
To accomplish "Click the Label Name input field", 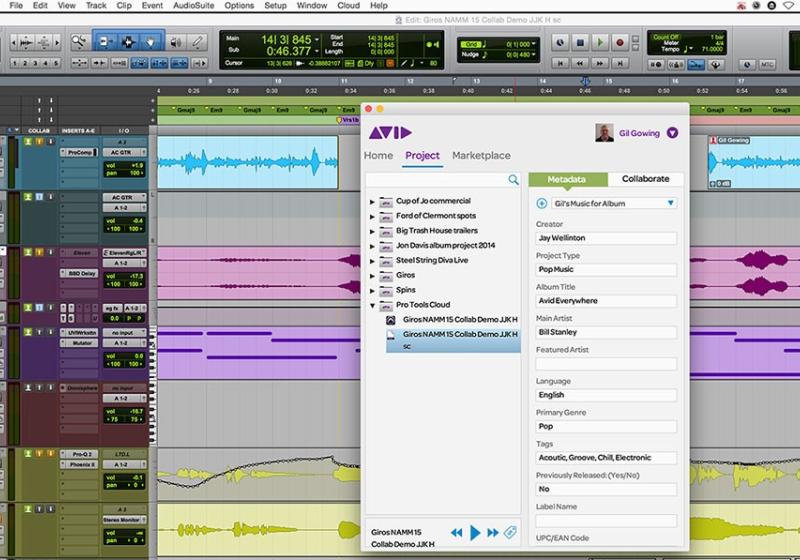I will click(606, 521).
